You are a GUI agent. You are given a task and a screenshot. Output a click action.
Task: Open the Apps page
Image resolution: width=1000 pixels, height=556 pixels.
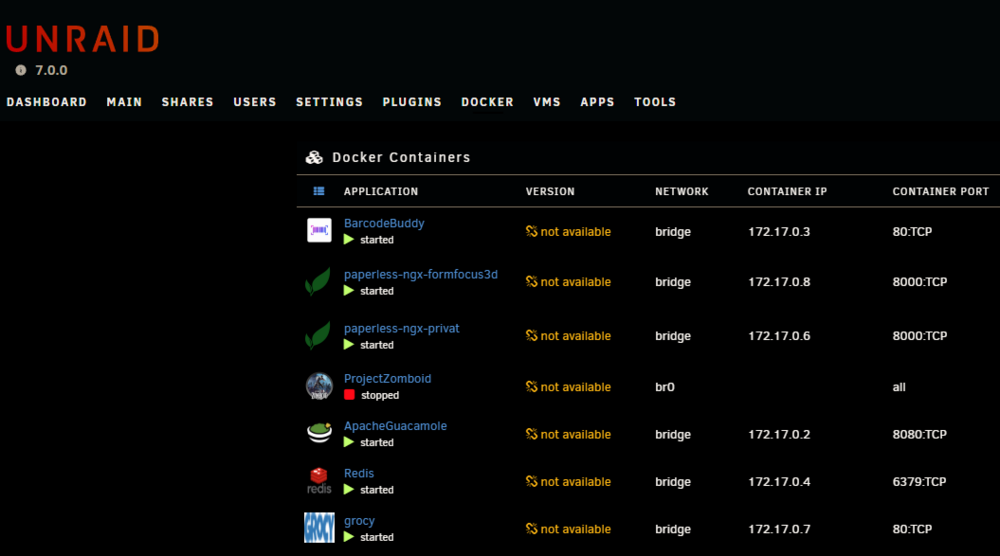pyautogui.click(x=597, y=102)
